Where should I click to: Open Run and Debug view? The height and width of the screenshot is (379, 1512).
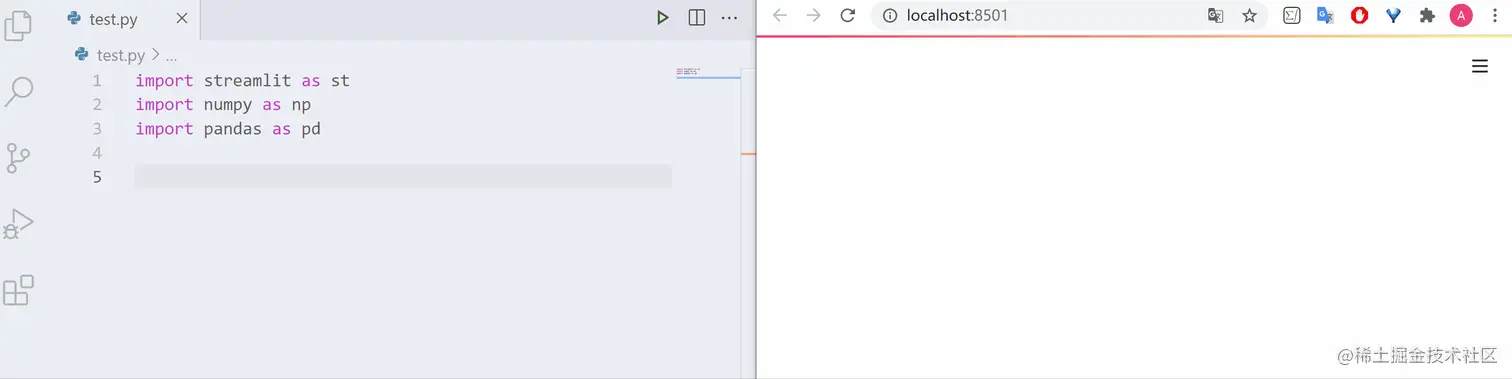pyautogui.click(x=18, y=224)
